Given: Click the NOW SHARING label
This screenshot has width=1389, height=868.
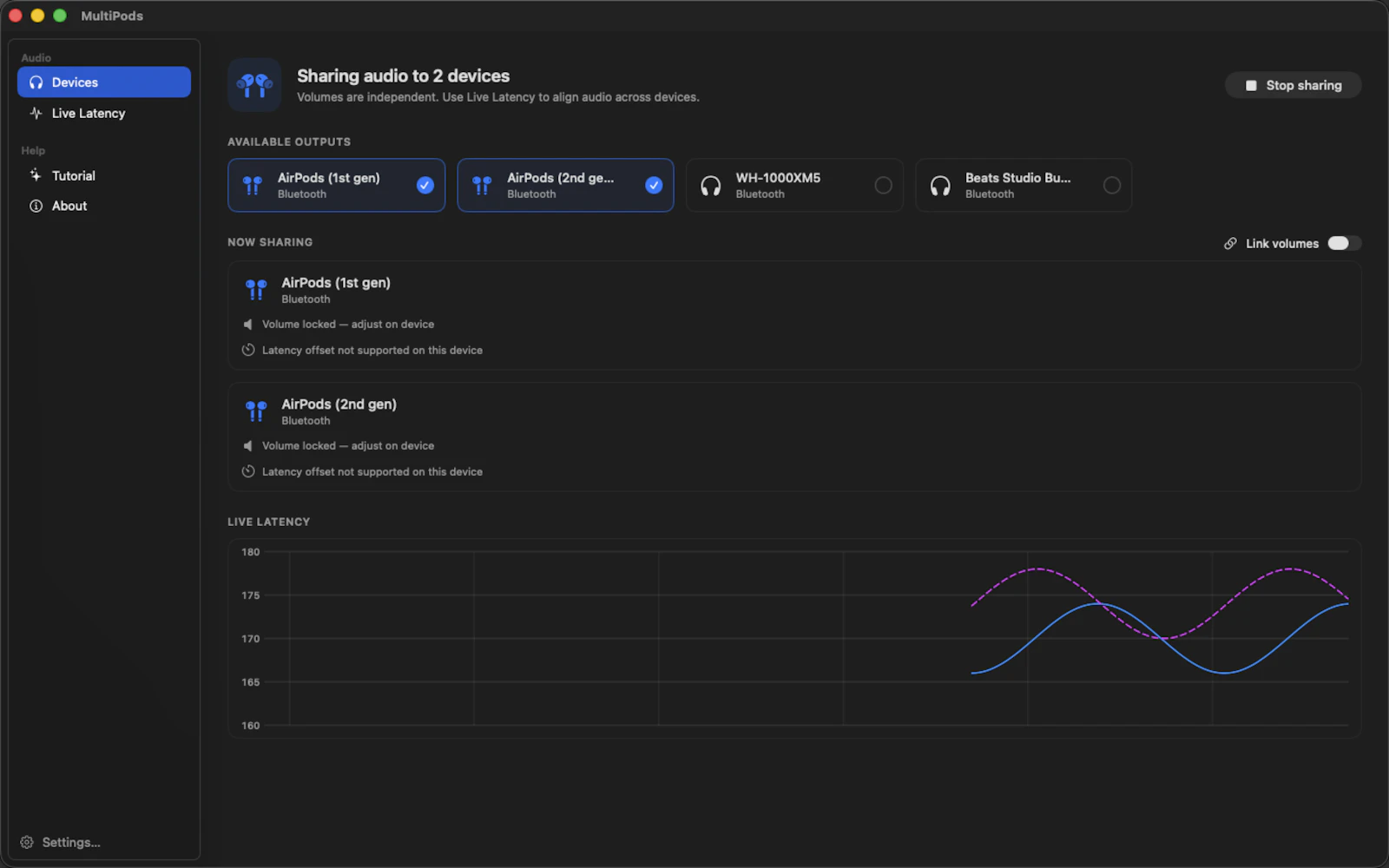Looking at the screenshot, I should [270, 242].
